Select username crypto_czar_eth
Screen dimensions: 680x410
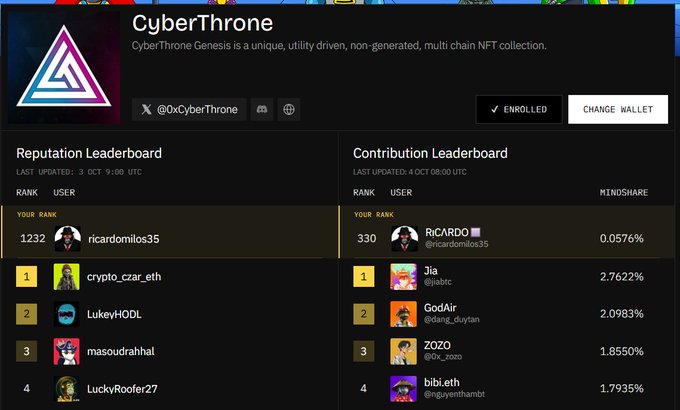tap(124, 277)
